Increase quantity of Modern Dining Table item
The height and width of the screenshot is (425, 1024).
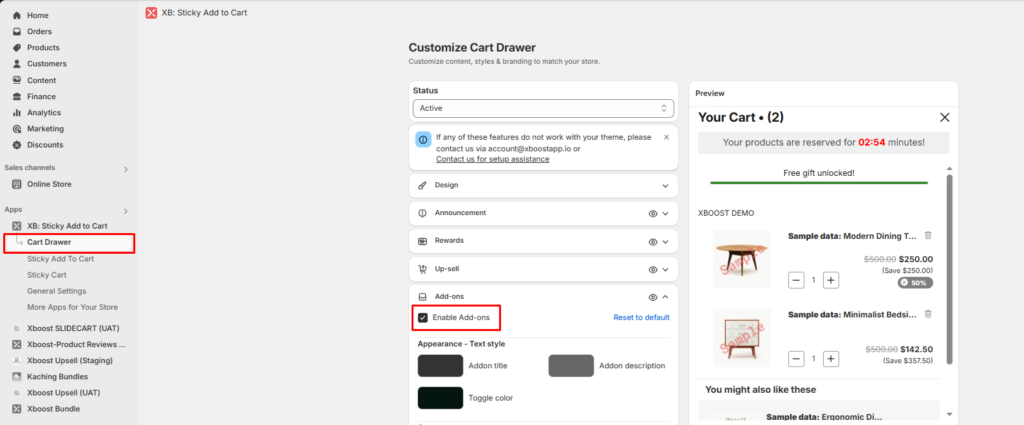pyautogui.click(x=831, y=280)
